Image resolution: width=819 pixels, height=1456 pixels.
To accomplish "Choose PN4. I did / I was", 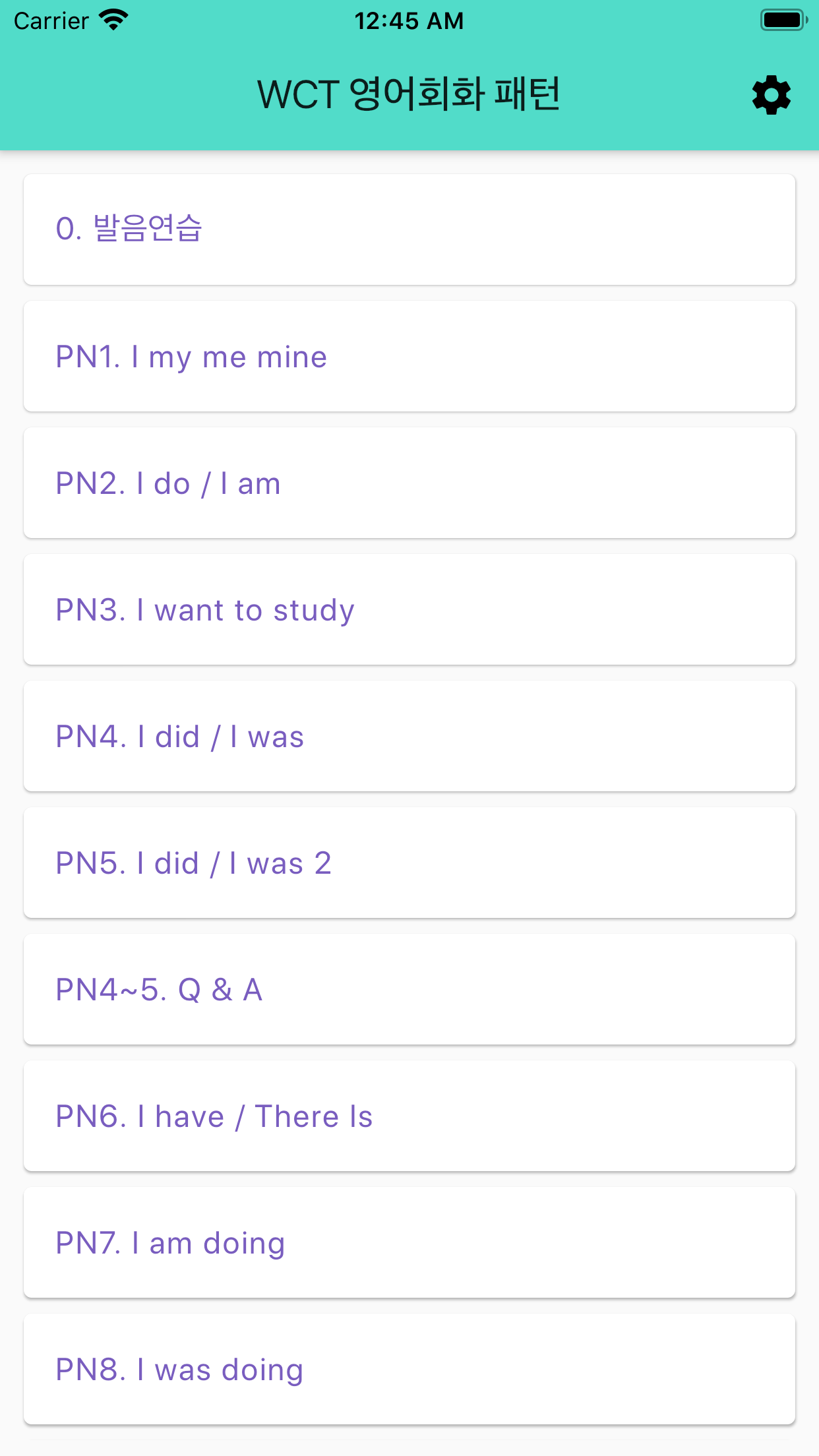I will pos(409,736).
